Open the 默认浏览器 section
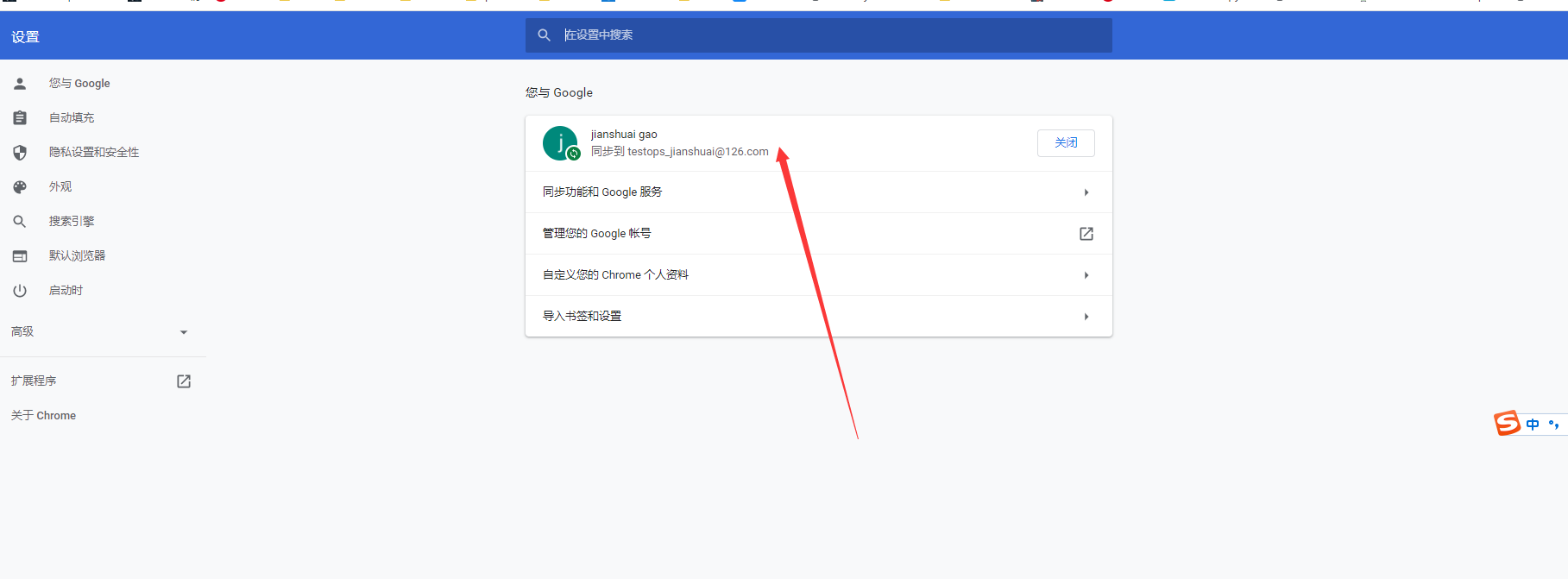The width and height of the screenshot is (1568, 579). click(x=78, y=256)
